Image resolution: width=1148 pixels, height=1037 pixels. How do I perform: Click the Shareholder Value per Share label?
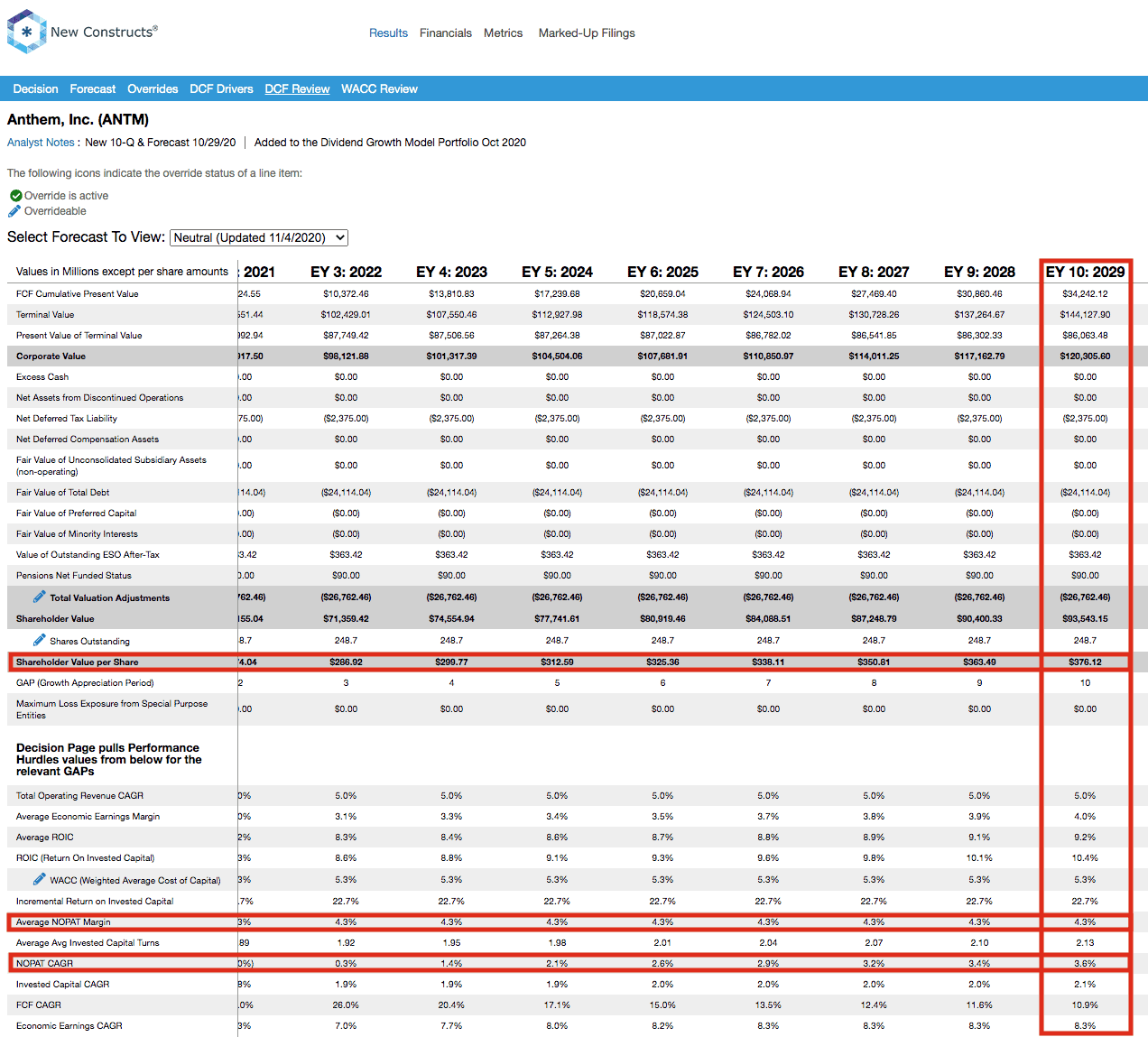78,662
